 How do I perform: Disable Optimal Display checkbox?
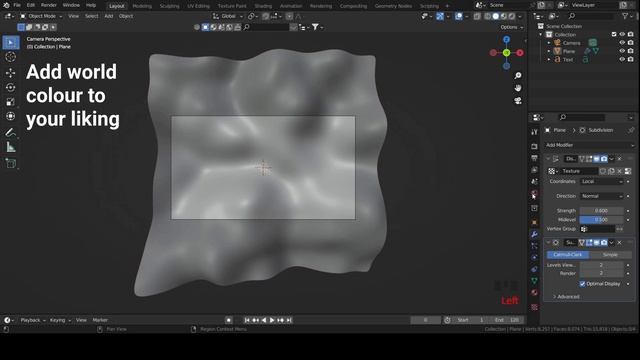point(582,284)
